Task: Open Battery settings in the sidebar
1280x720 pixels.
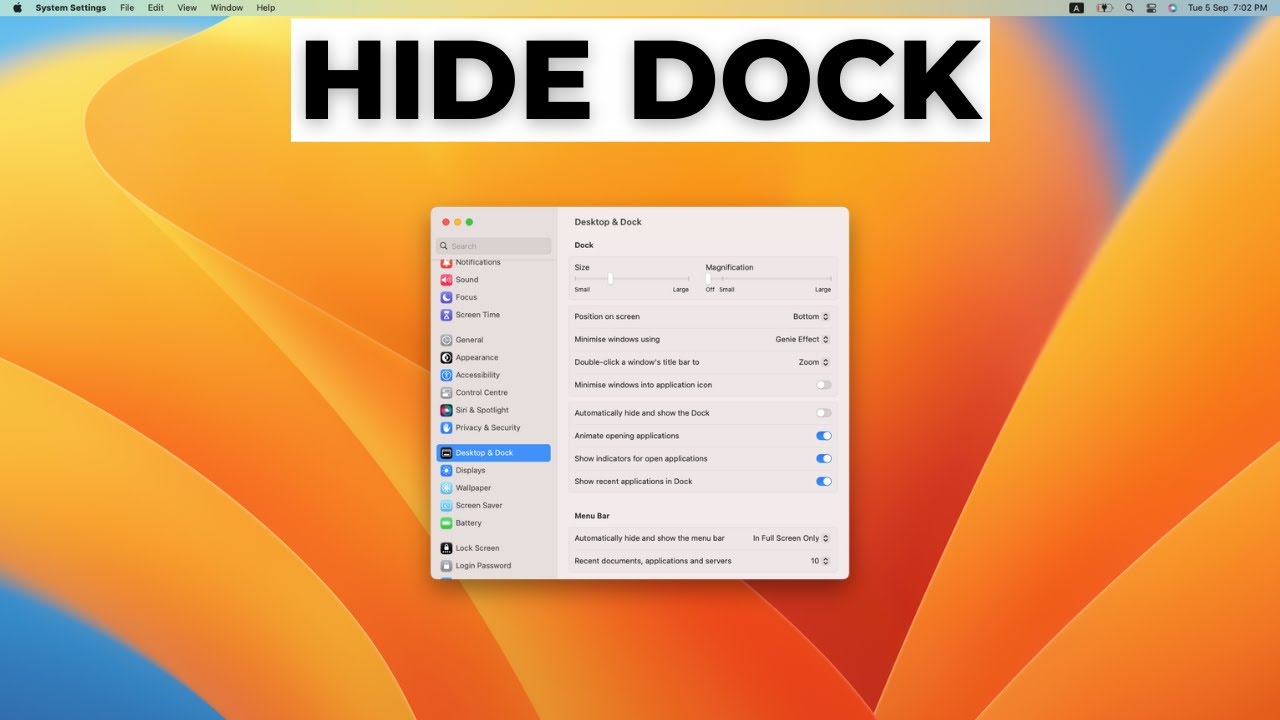Action: point(493,523)
